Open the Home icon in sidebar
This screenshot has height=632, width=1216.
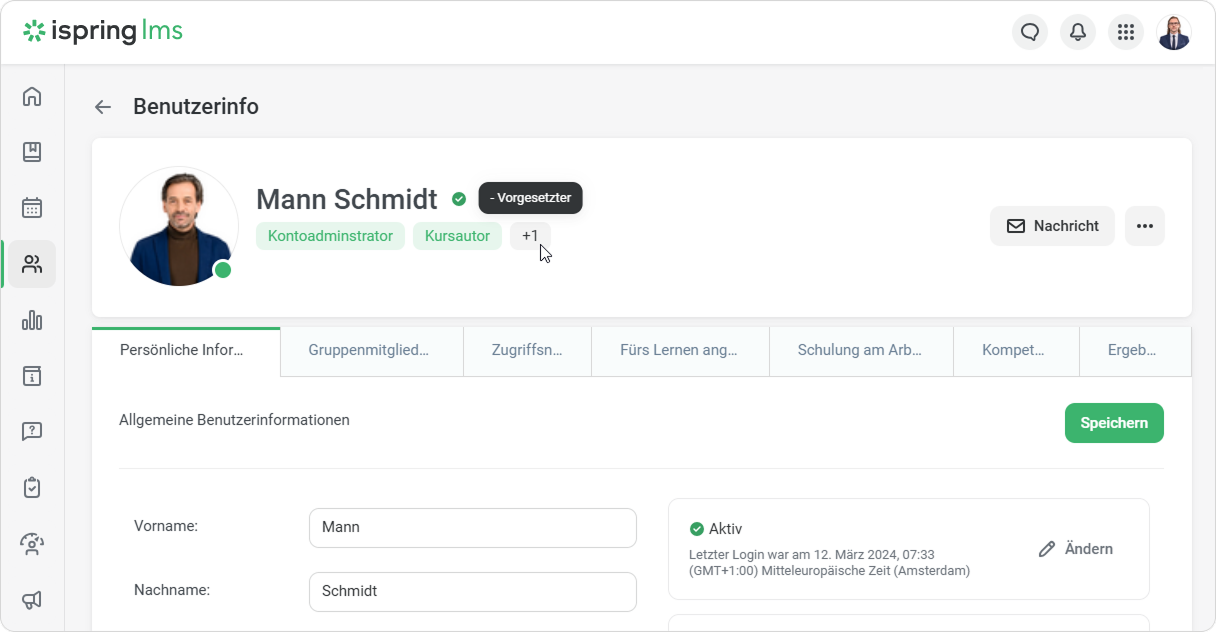32,96
